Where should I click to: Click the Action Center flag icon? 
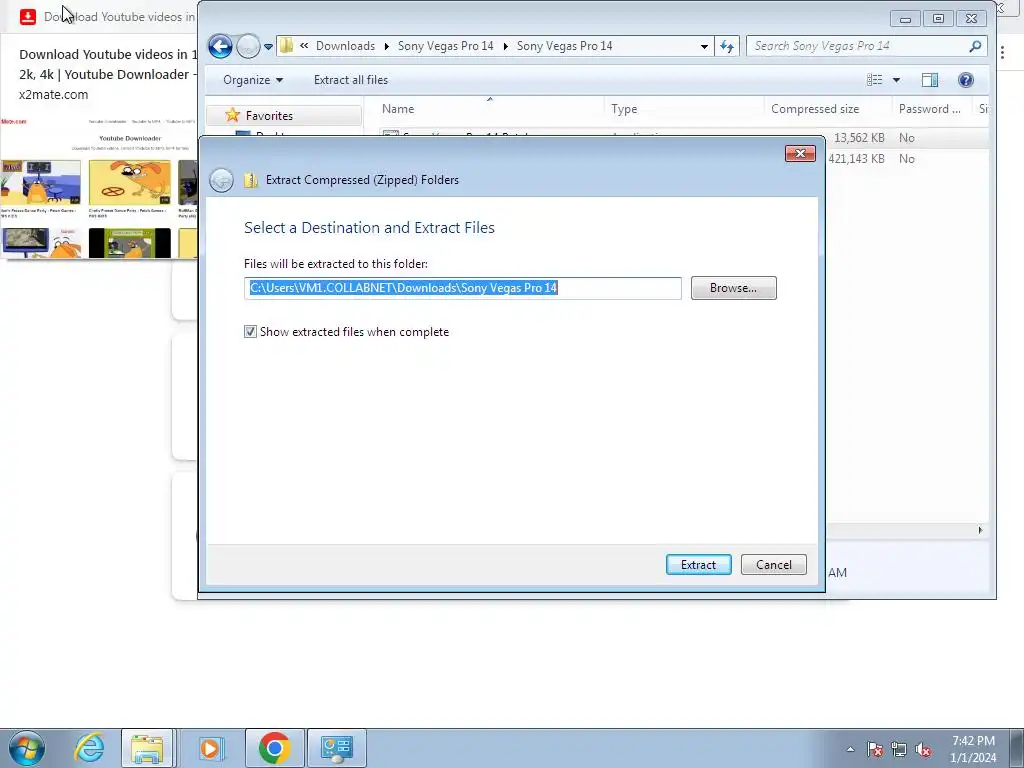874,749
